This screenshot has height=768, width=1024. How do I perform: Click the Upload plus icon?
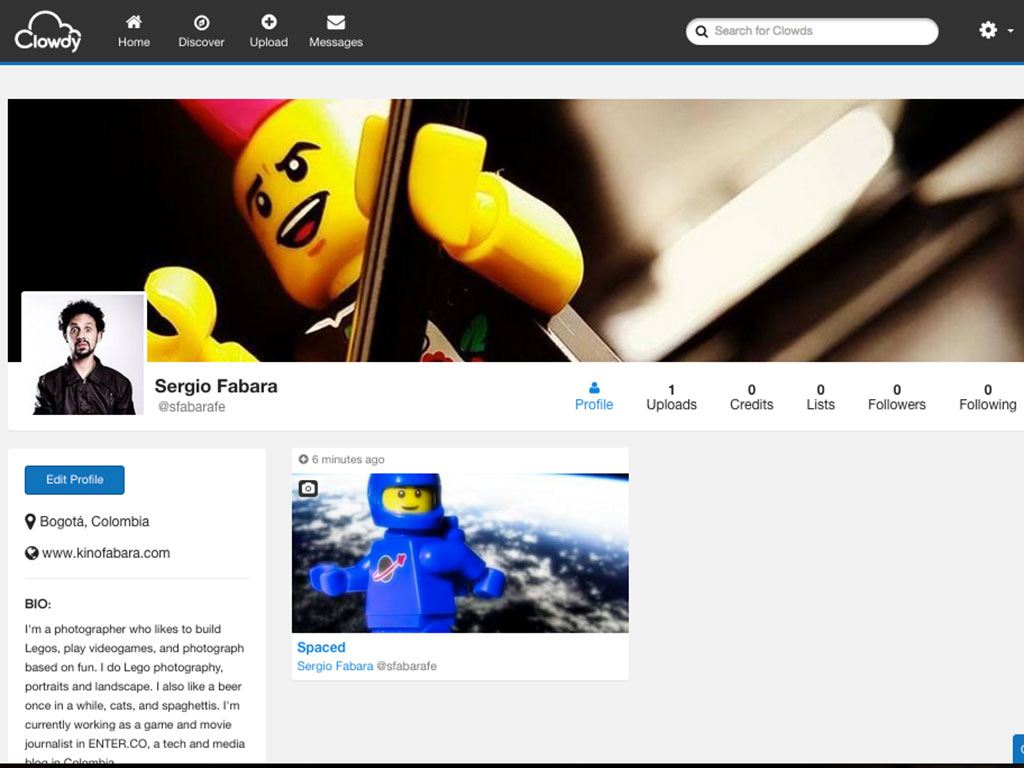268,23
